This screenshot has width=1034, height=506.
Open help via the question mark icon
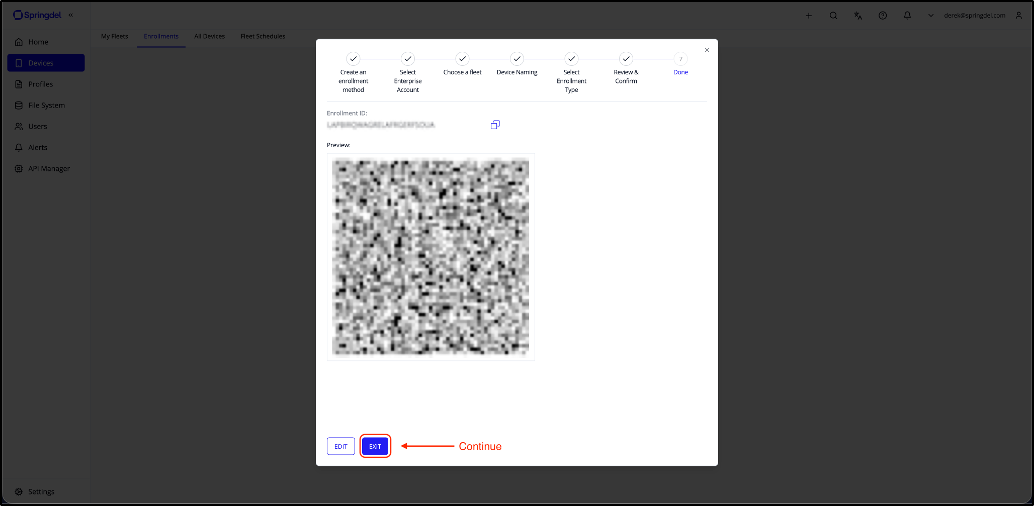point(882,15)
